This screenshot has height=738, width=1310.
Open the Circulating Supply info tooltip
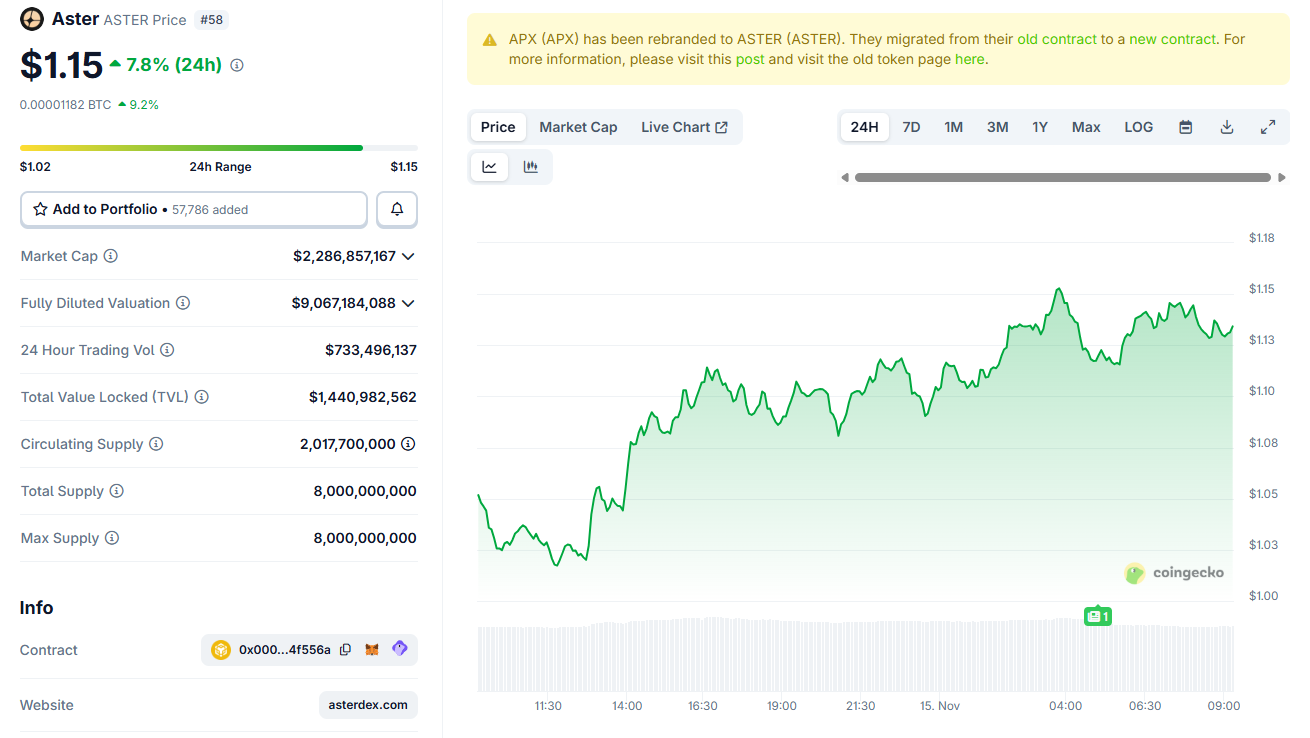coord(158,444)
